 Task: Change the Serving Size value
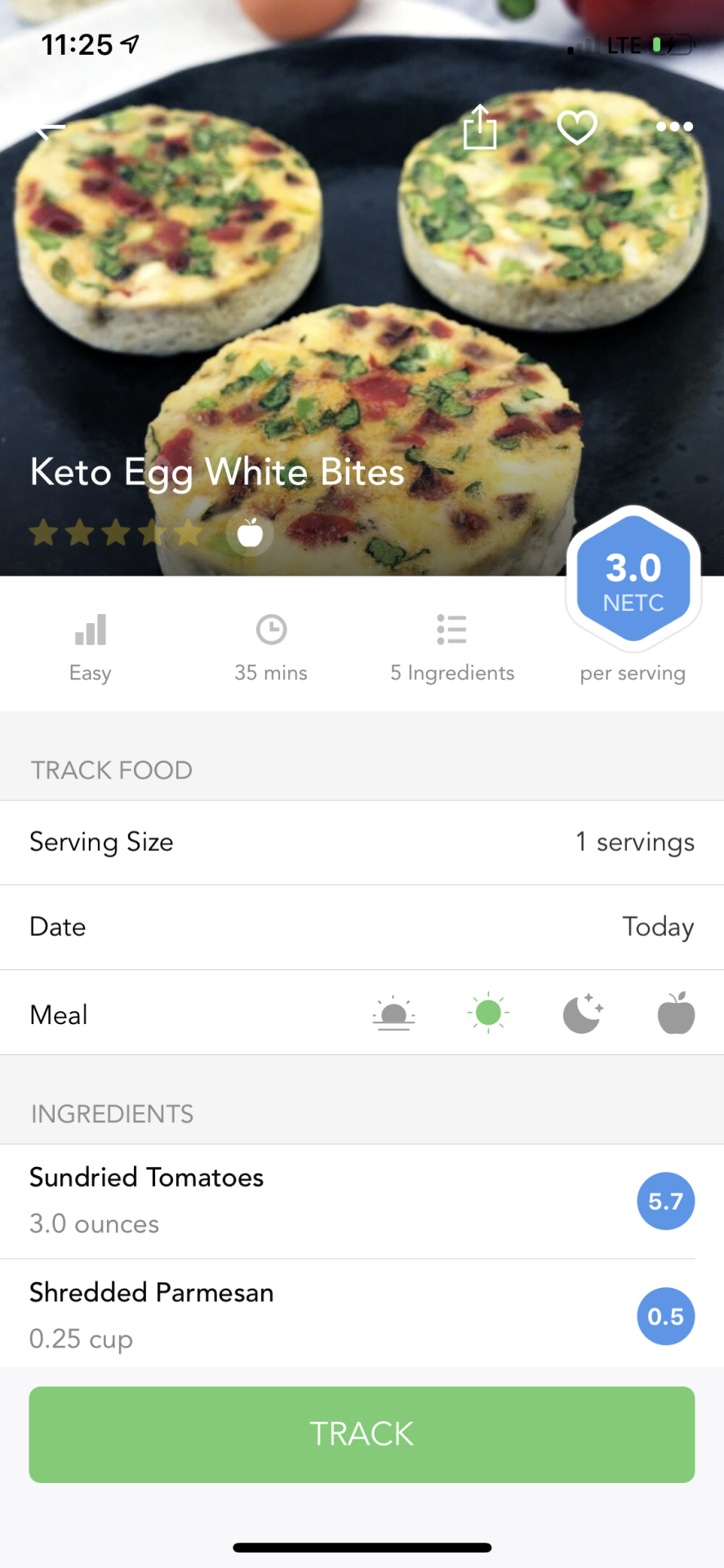click(x=634, y=842)
